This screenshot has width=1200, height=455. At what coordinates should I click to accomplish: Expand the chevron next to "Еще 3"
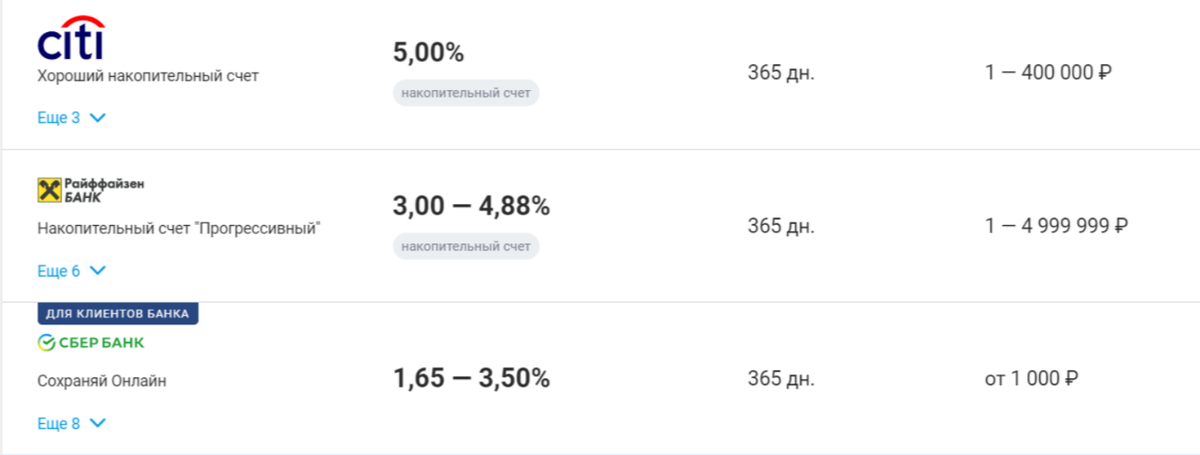coord(97,118)
